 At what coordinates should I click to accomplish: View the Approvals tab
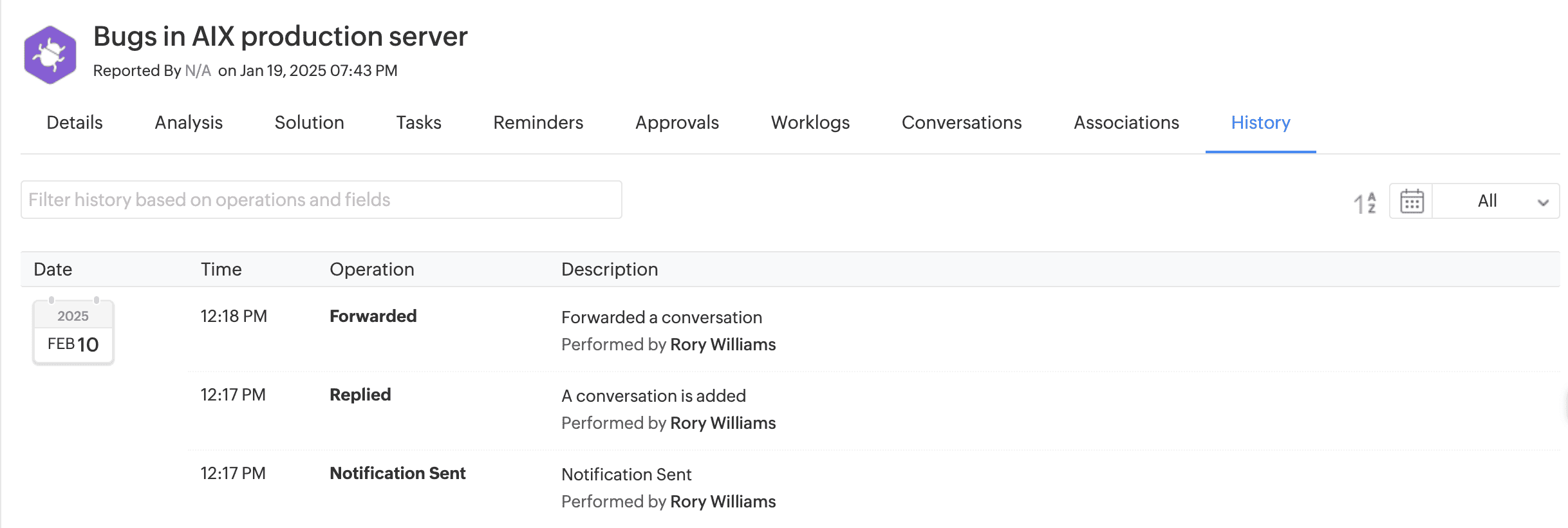pyautogui.click(x=677, y=122)
